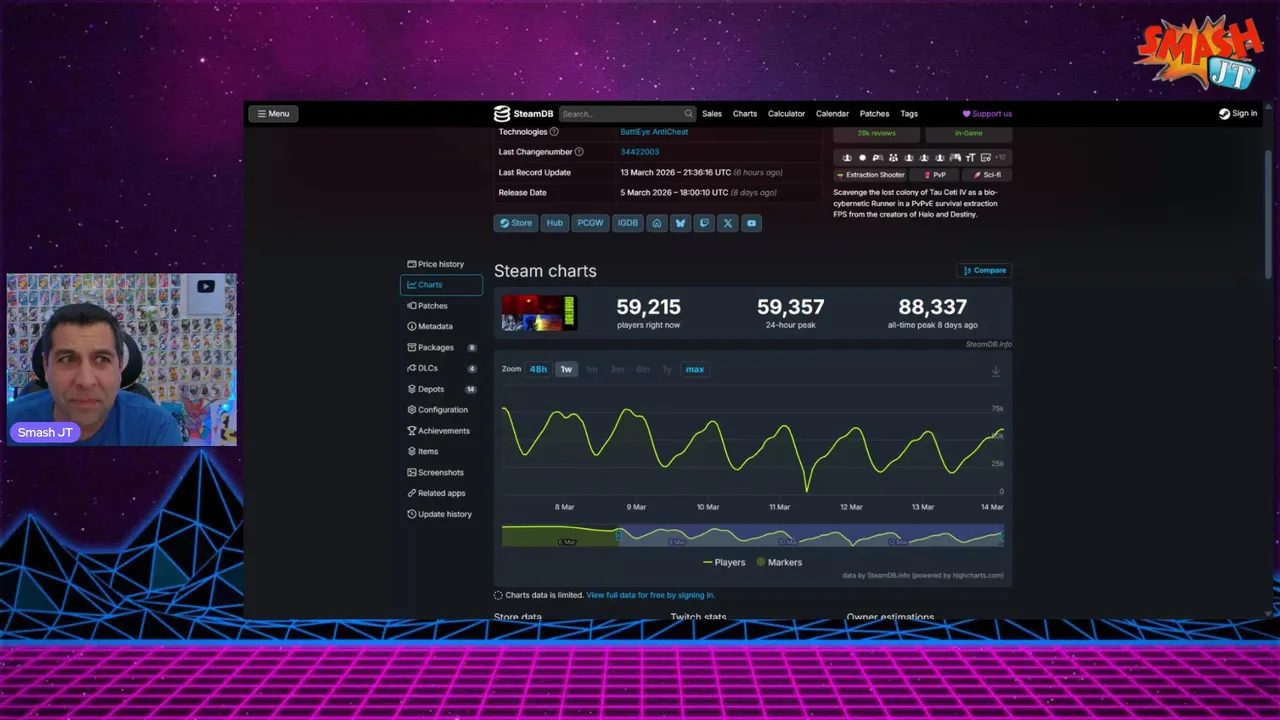The height and width of the screenshot is (720, 1280).
Task: Click the left navigator range handle
Action: click(x=619, y=536)
